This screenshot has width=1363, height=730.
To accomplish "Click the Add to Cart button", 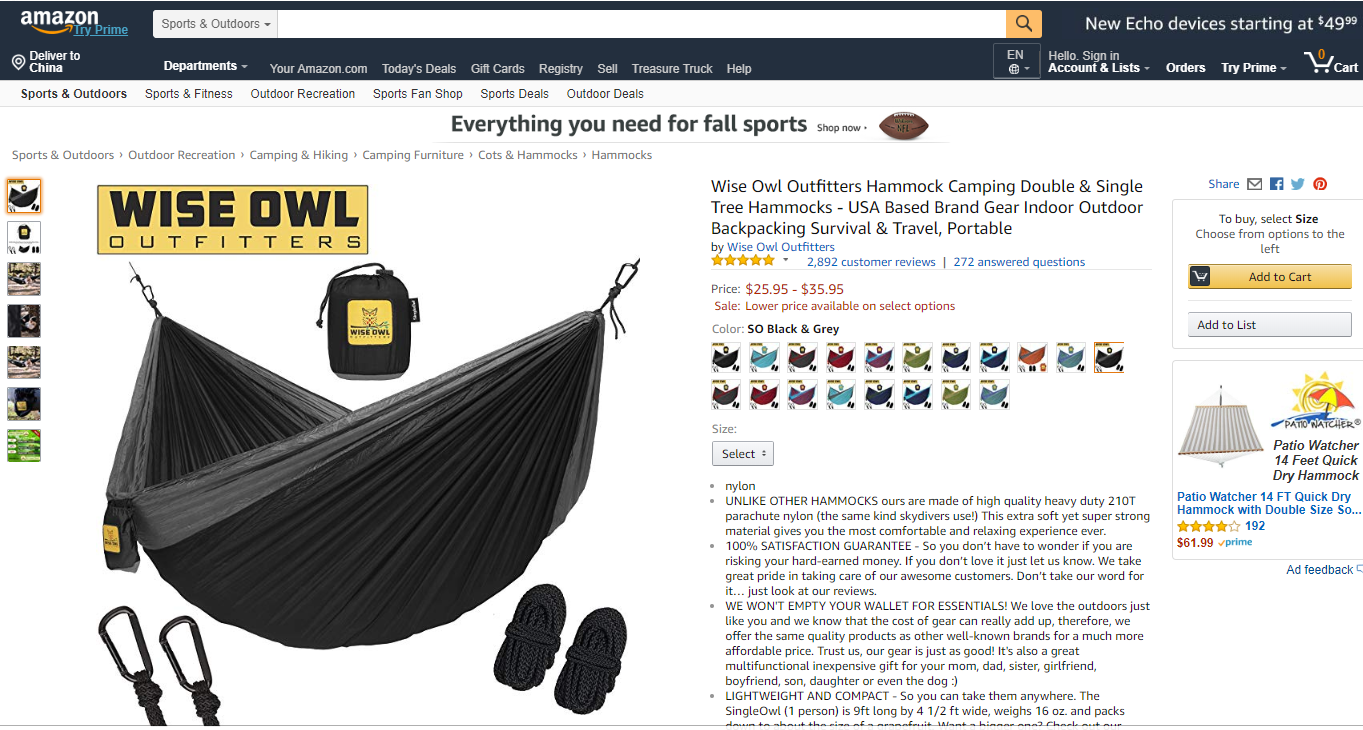I will tap(1269, 277).
